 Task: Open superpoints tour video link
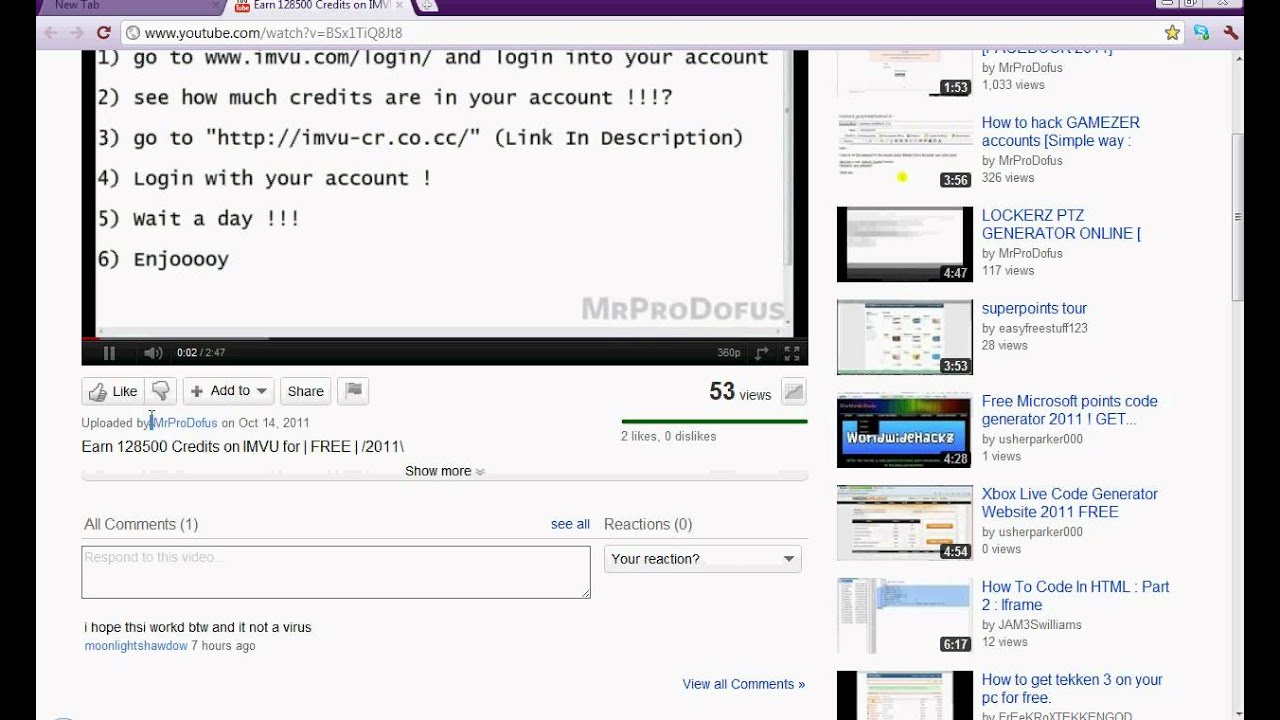click(x=1034, y=309)
